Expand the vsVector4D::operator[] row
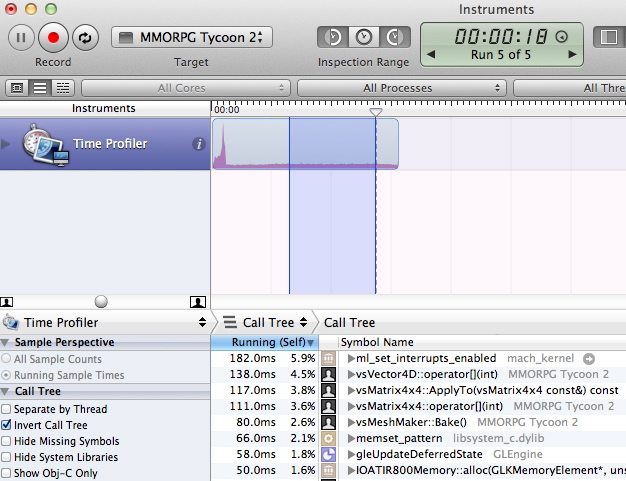The width and height of the screenshot is (626, 481). (351, 374)
